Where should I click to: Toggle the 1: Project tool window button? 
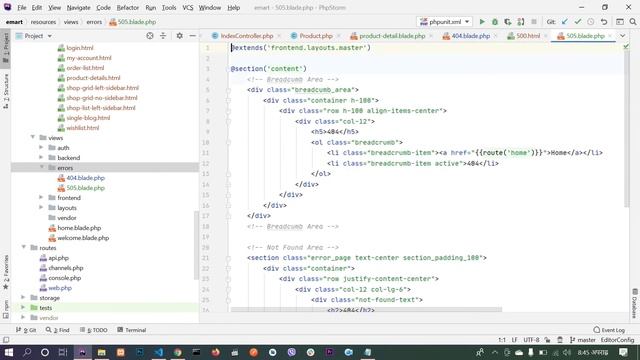point(6,48)
